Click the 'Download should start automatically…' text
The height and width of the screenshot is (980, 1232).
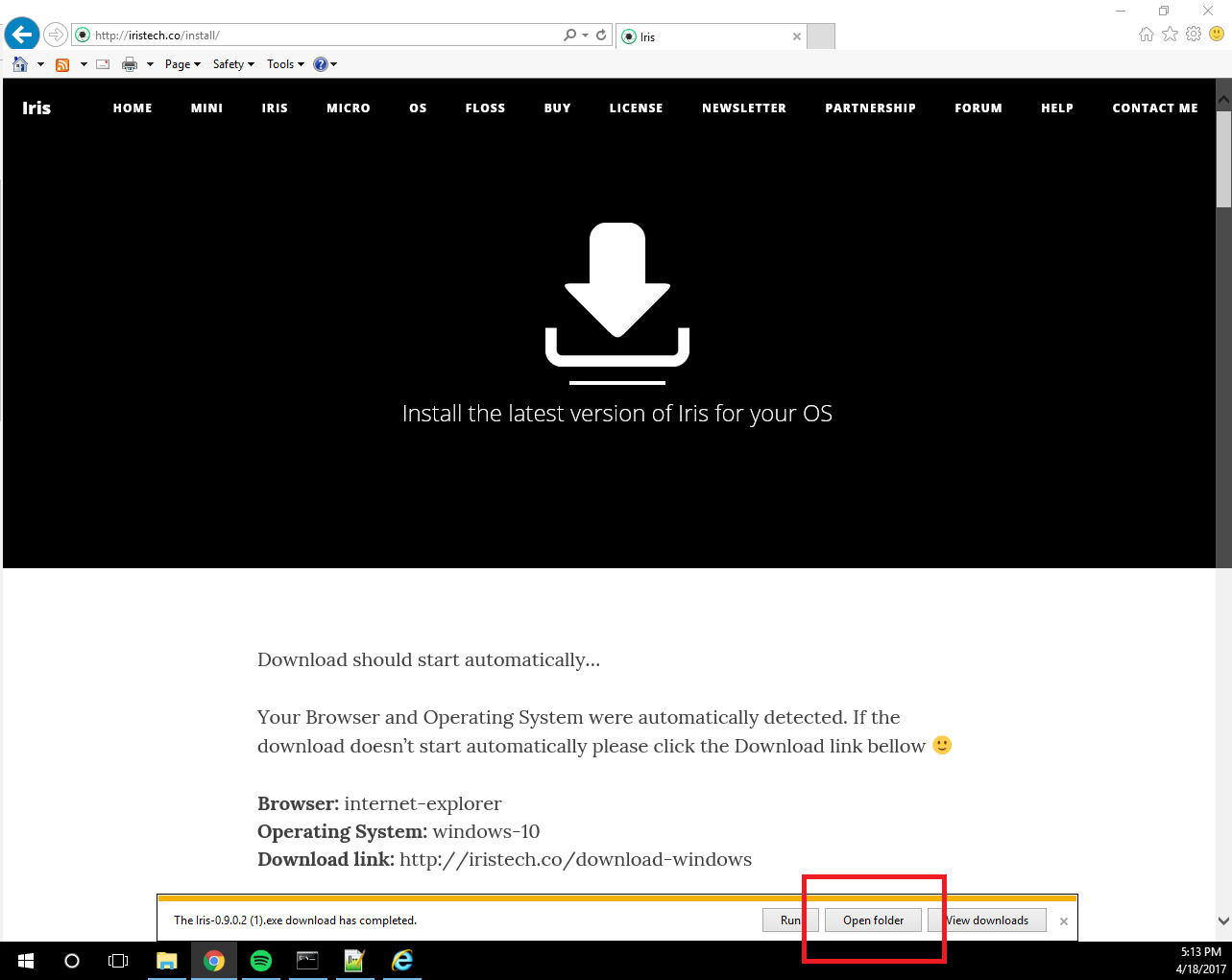click(428, 659)
